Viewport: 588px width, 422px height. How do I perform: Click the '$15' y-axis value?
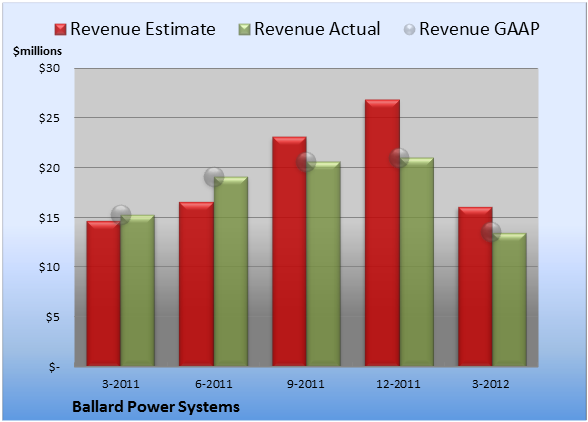click(50, 218)
